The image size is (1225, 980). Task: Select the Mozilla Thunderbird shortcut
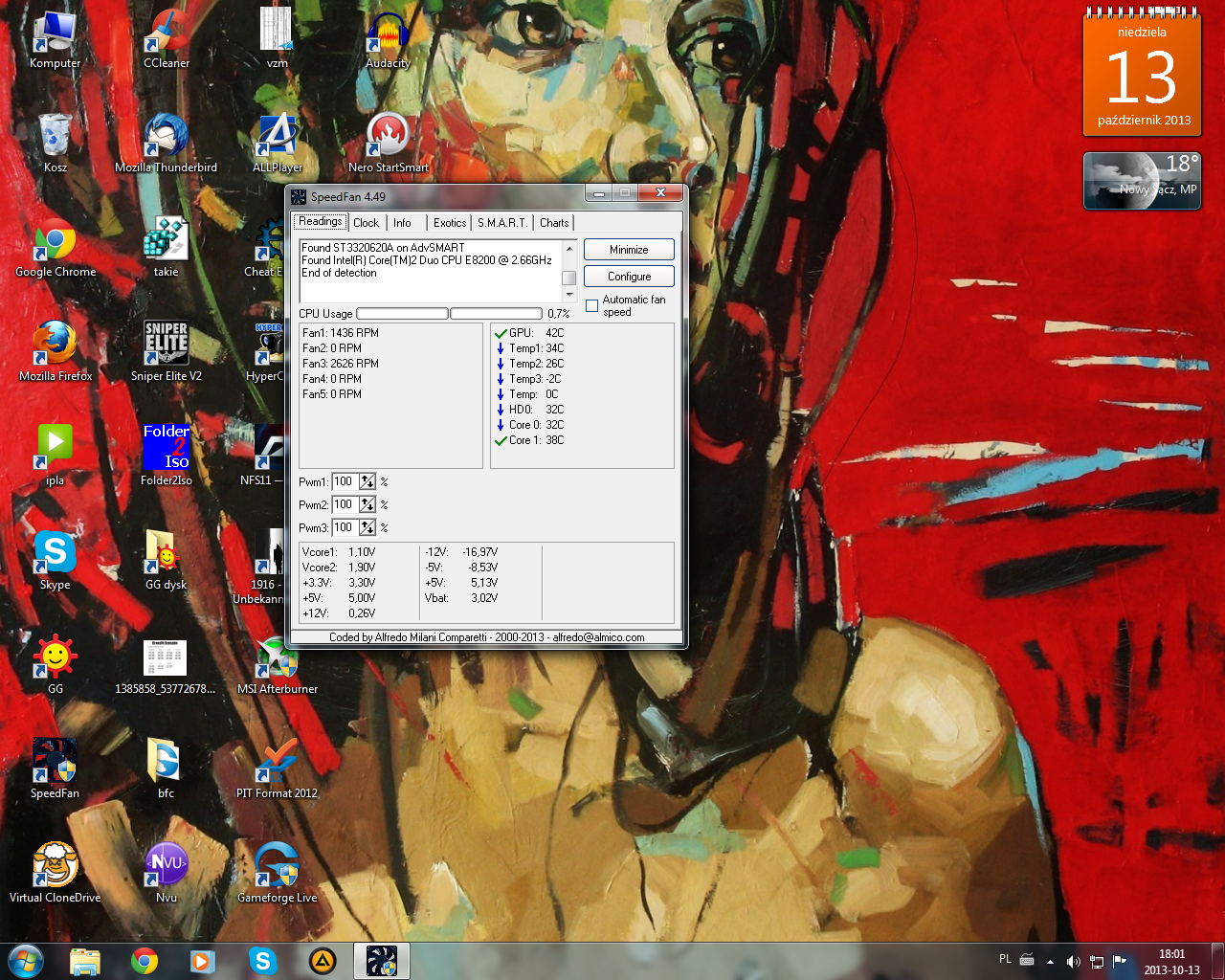click(167, 141)
